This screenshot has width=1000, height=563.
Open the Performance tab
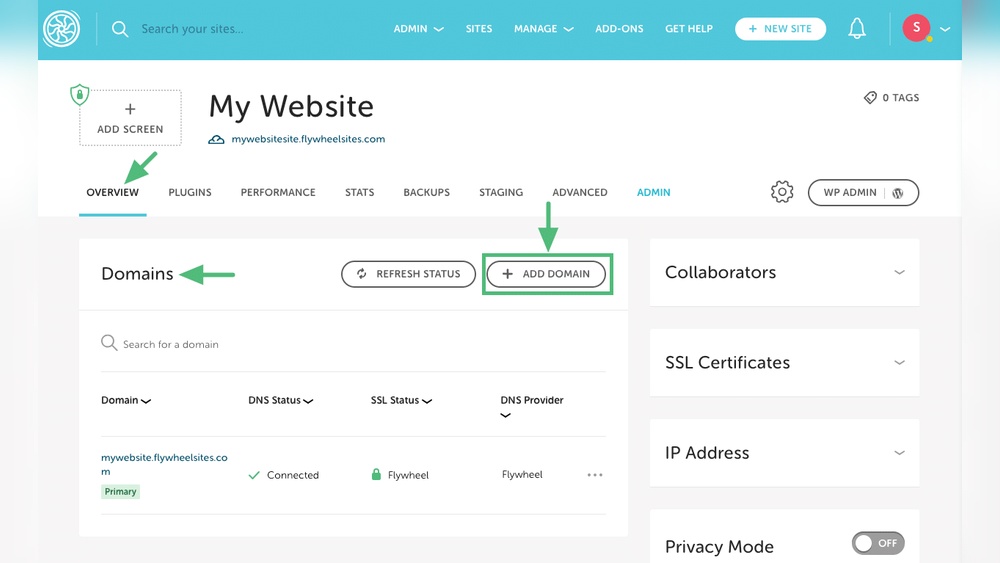[278, 193]
